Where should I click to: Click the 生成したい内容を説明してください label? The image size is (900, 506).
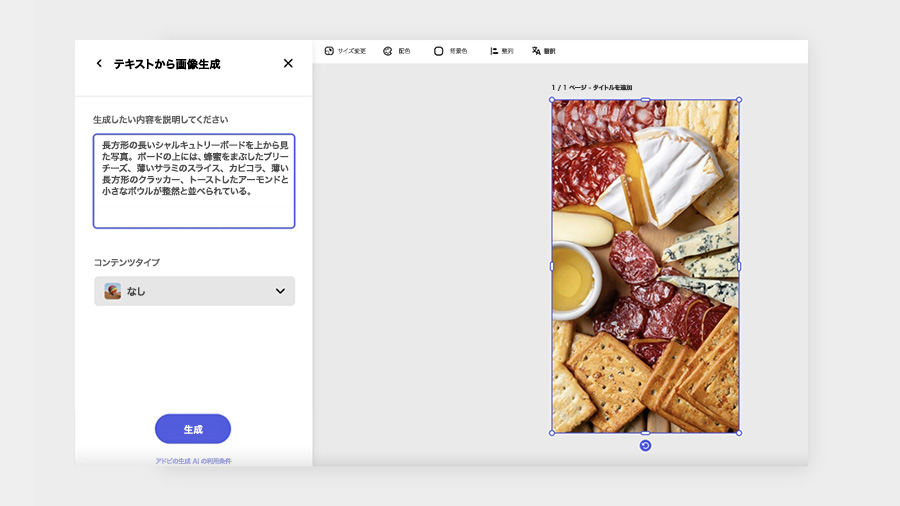pyautogui.click(x=161, y=119)
